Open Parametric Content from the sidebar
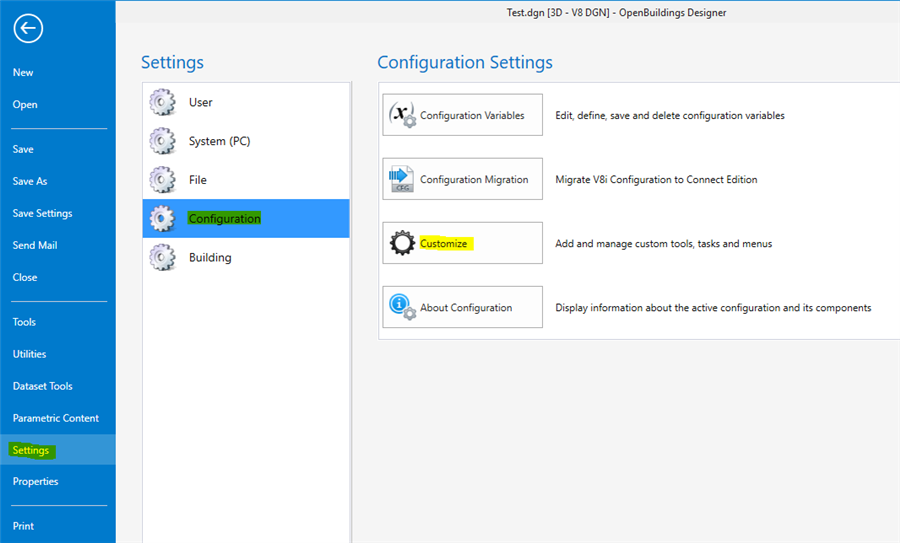The height and width of the screenshot is (543, 900). point(57,418)
